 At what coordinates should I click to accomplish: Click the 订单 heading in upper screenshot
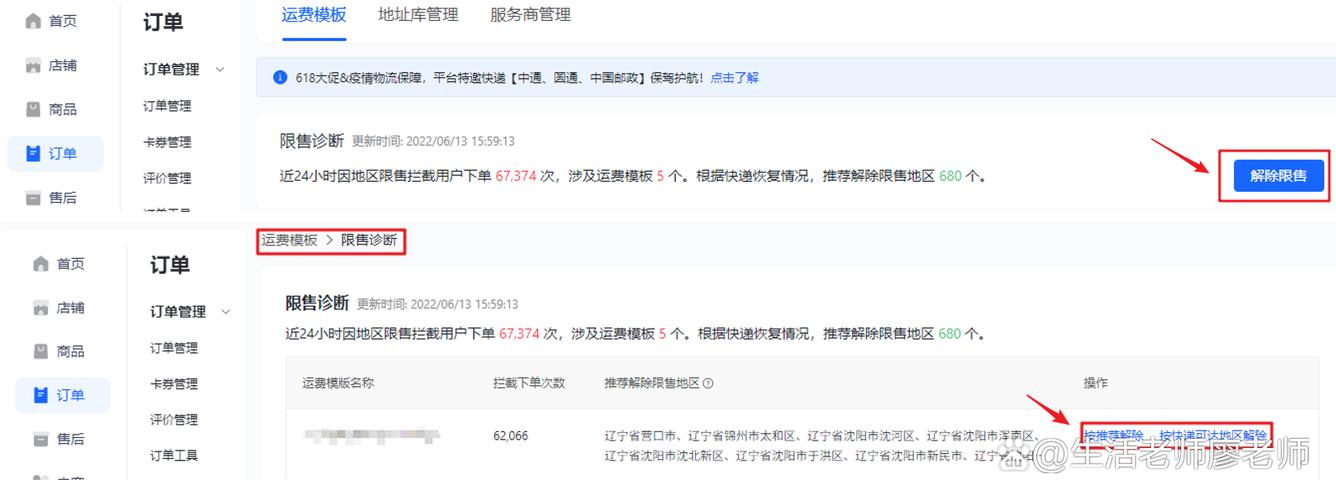[163, 22]
